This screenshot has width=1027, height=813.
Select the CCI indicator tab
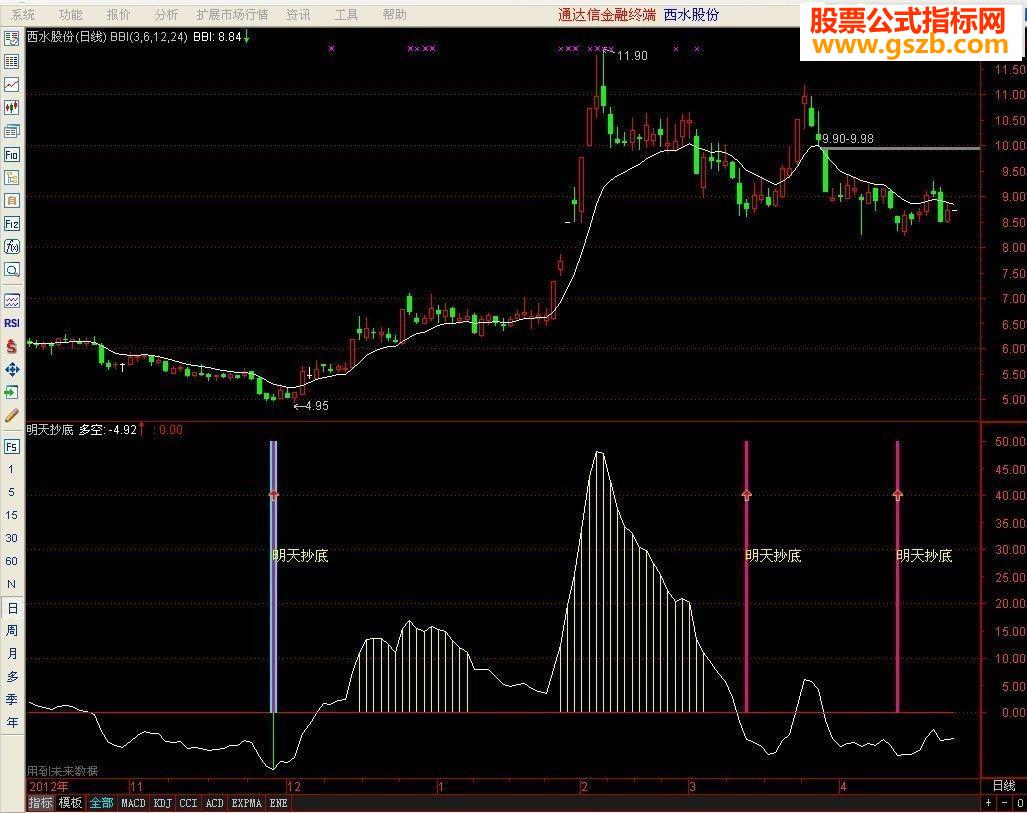[189, 803]
